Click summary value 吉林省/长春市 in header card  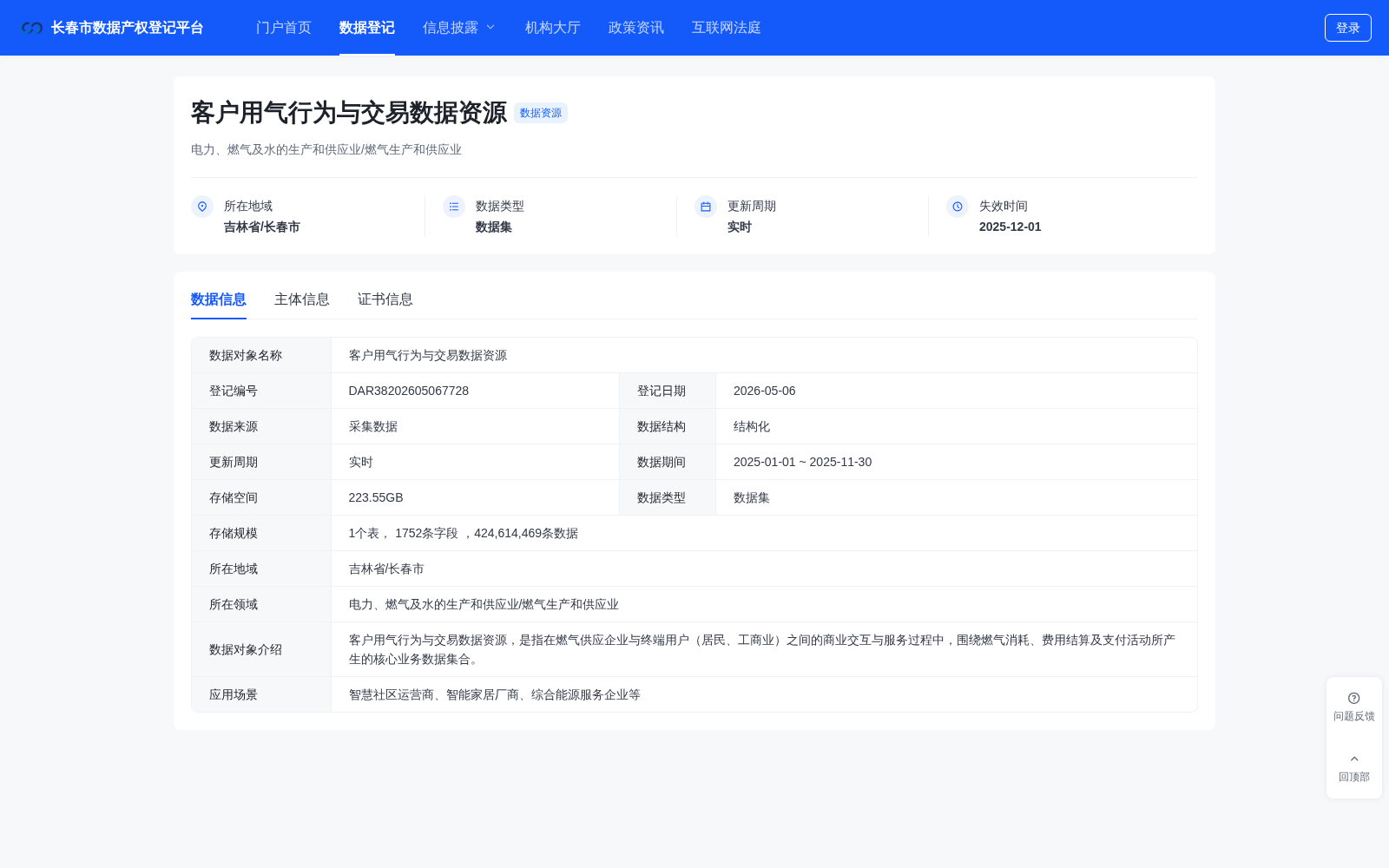[x=262, y=227]
